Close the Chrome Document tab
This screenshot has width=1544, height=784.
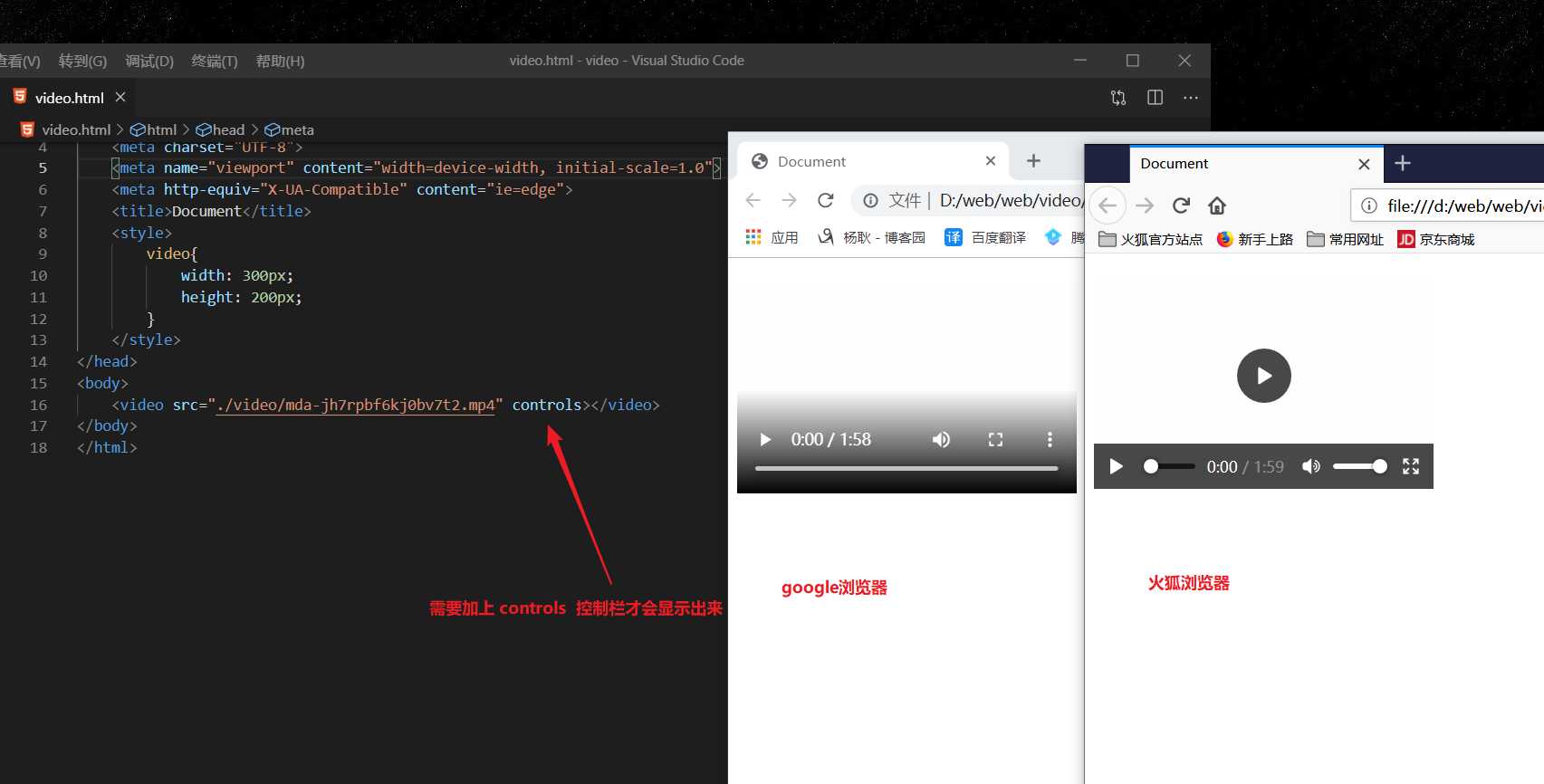(x=991, y=160)
